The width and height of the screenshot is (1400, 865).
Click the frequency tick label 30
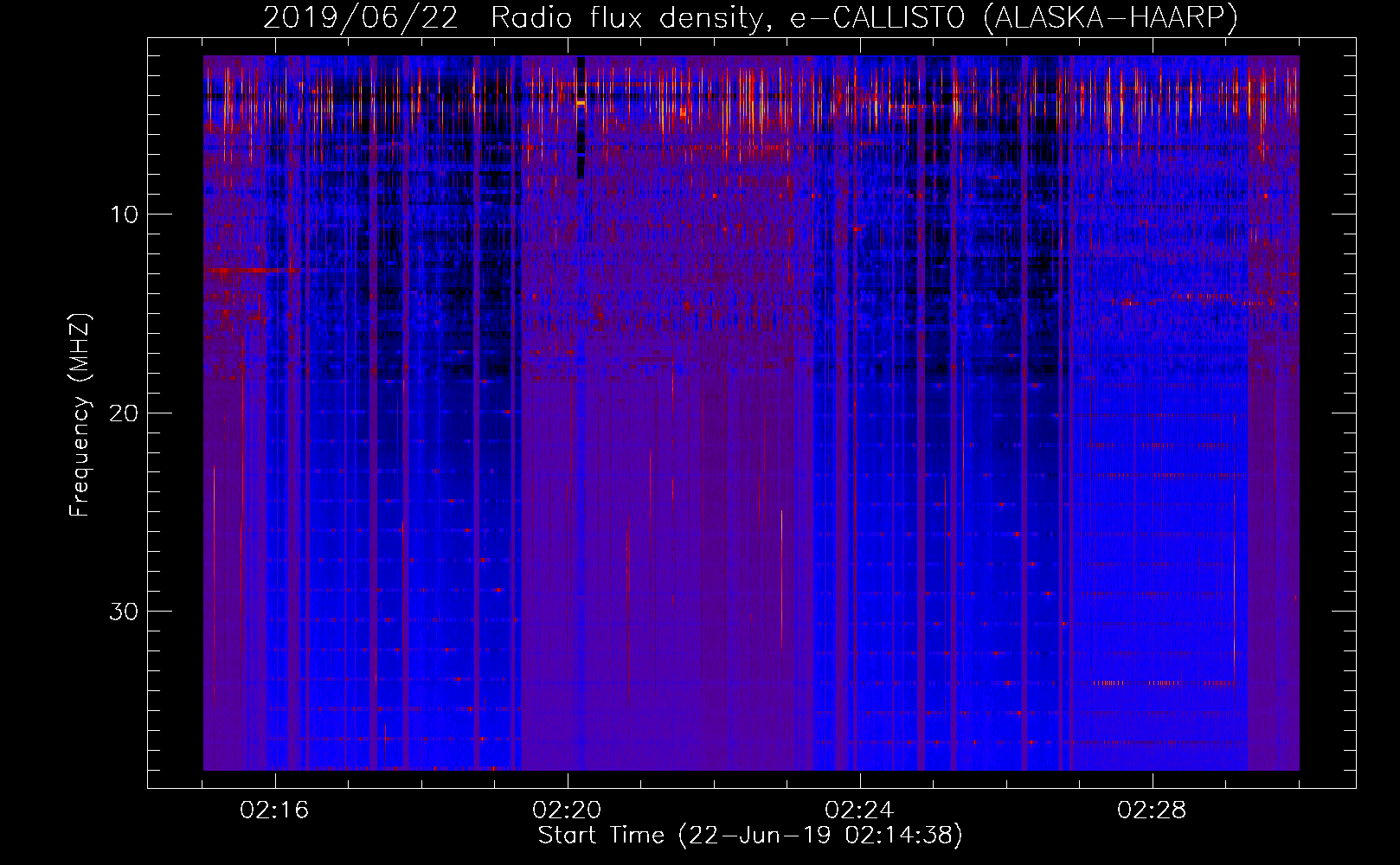coord(124,612)
